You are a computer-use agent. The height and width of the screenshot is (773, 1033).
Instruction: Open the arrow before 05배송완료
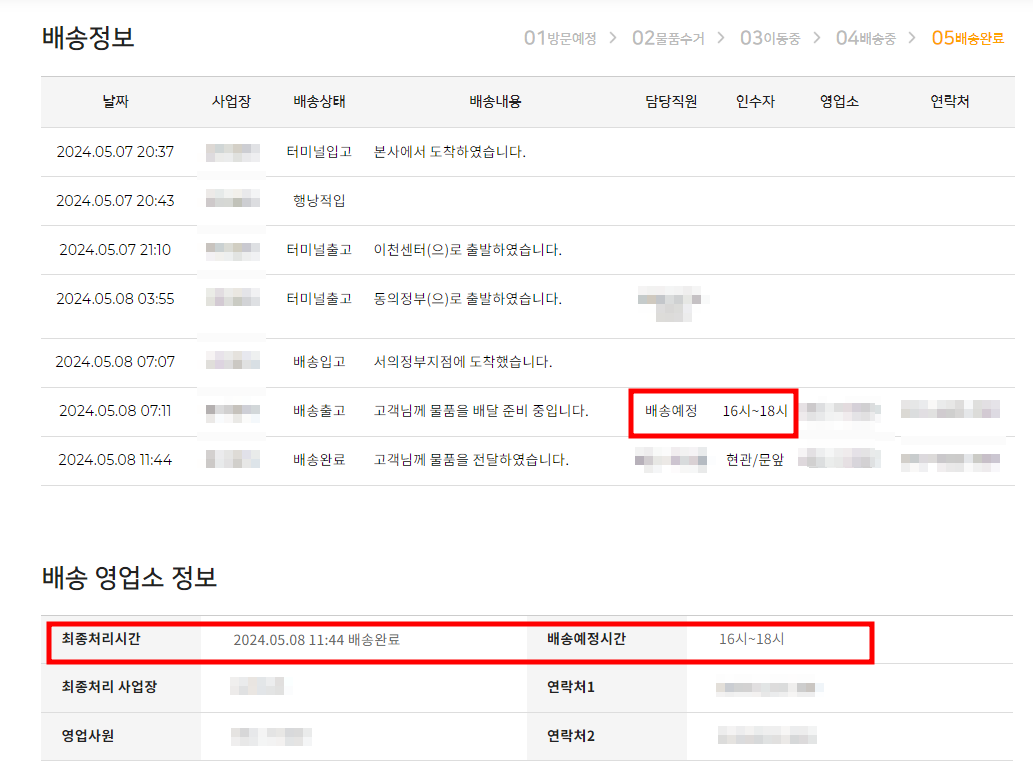pos(913,38)
